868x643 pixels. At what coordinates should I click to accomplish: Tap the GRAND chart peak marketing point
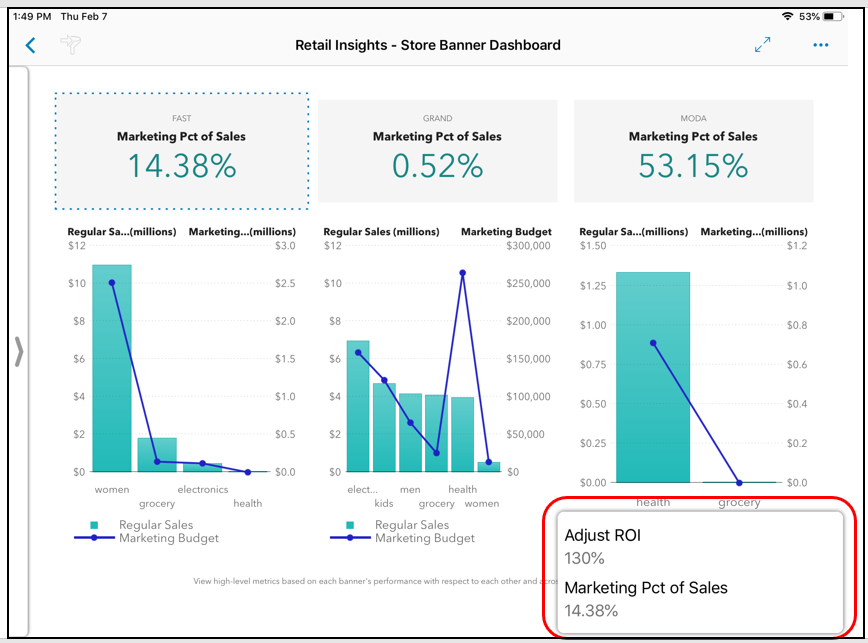coord(462,273)
